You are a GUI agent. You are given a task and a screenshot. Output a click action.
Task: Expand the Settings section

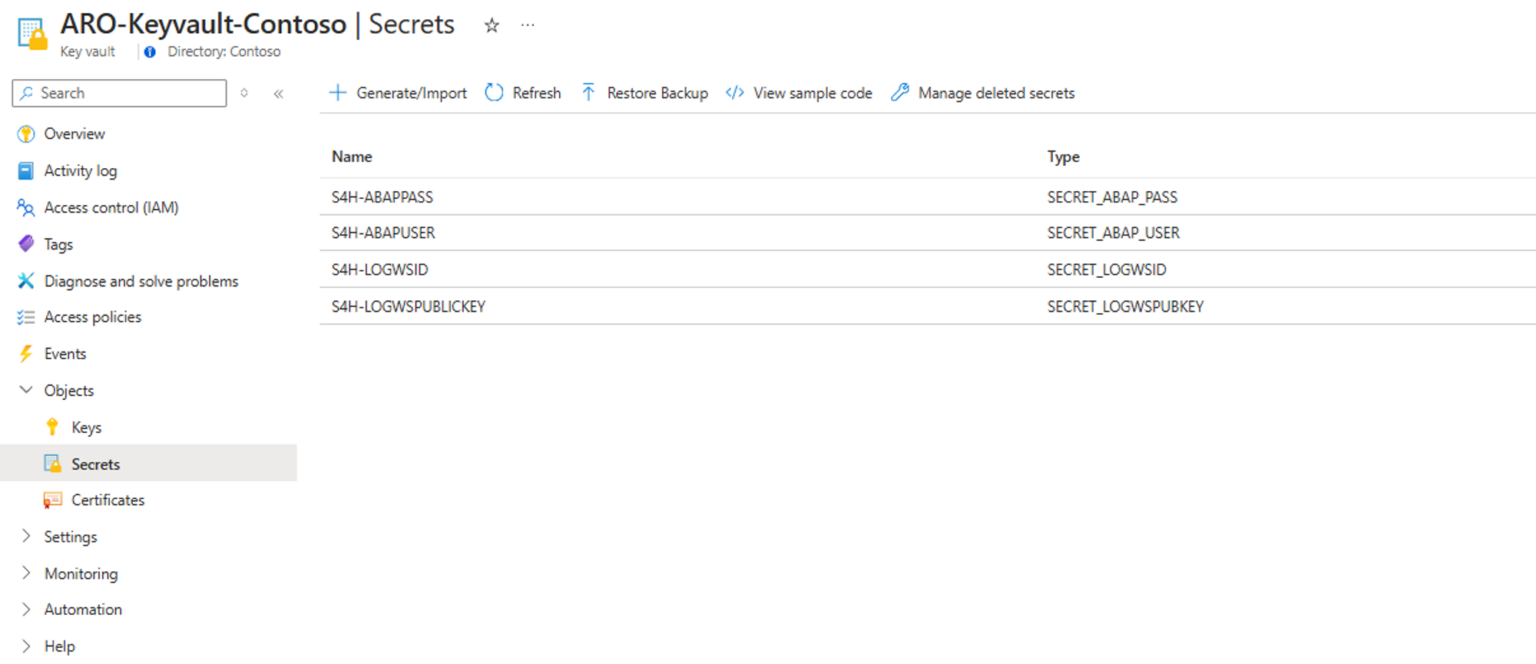[x=25, y=536]
